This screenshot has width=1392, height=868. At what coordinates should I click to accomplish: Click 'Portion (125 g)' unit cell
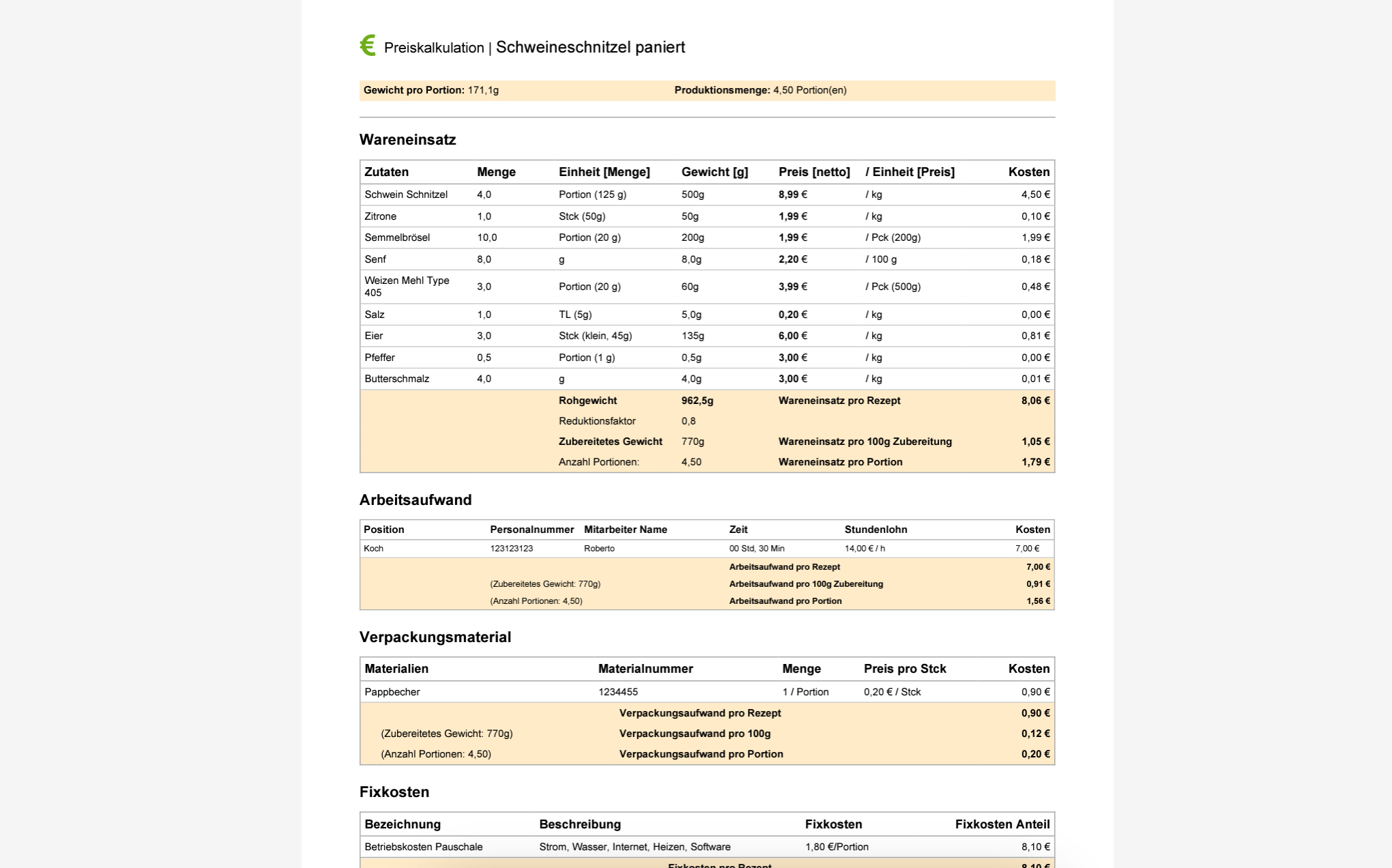click(592, 194)
